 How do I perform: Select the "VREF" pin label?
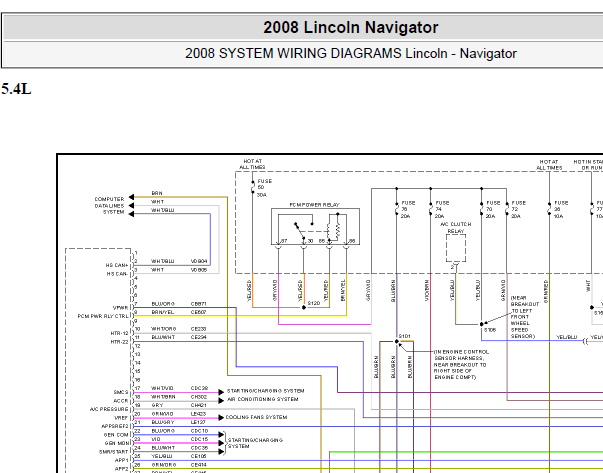121,418
